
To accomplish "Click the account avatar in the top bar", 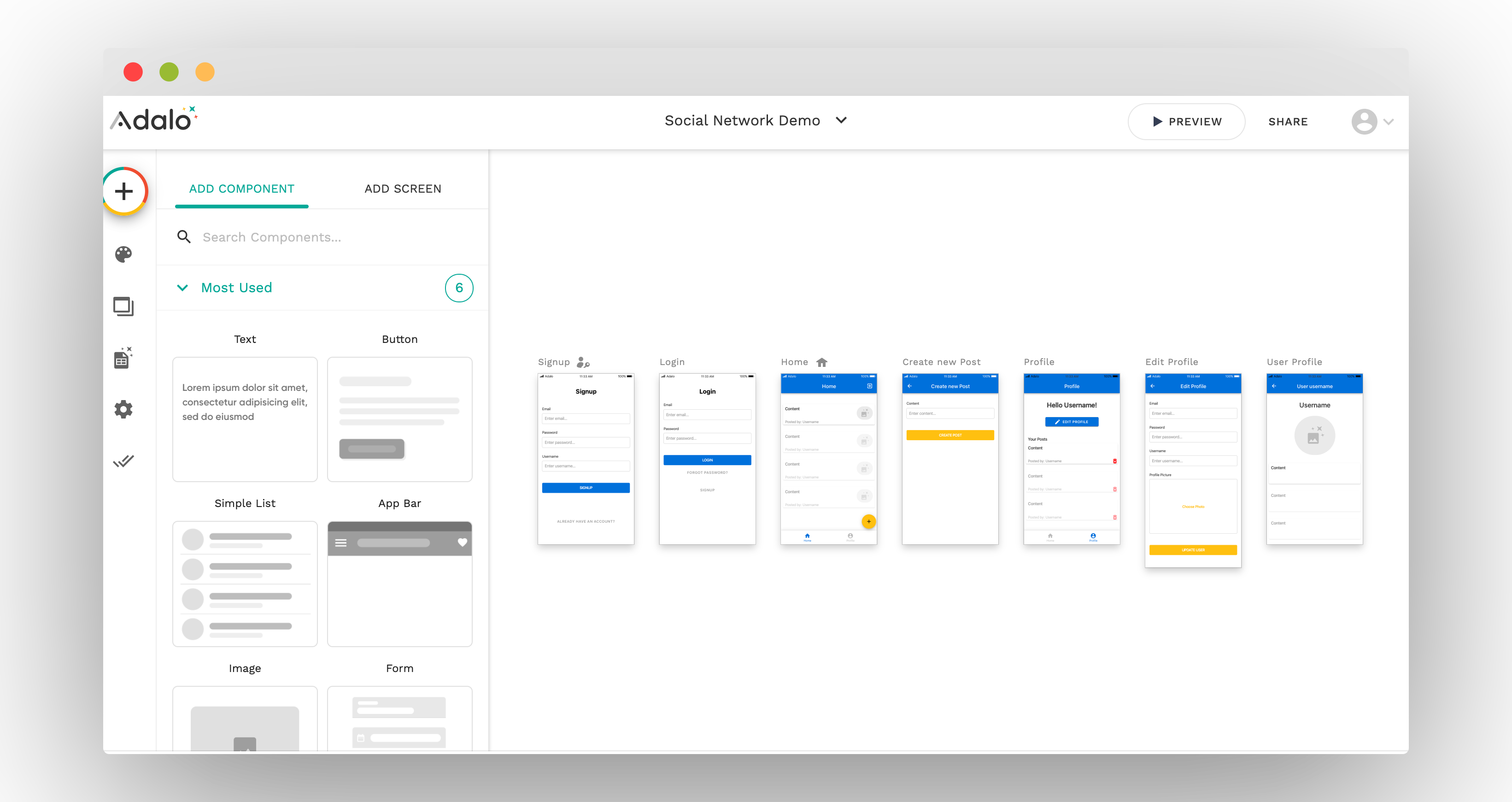I will (1365, 122).
